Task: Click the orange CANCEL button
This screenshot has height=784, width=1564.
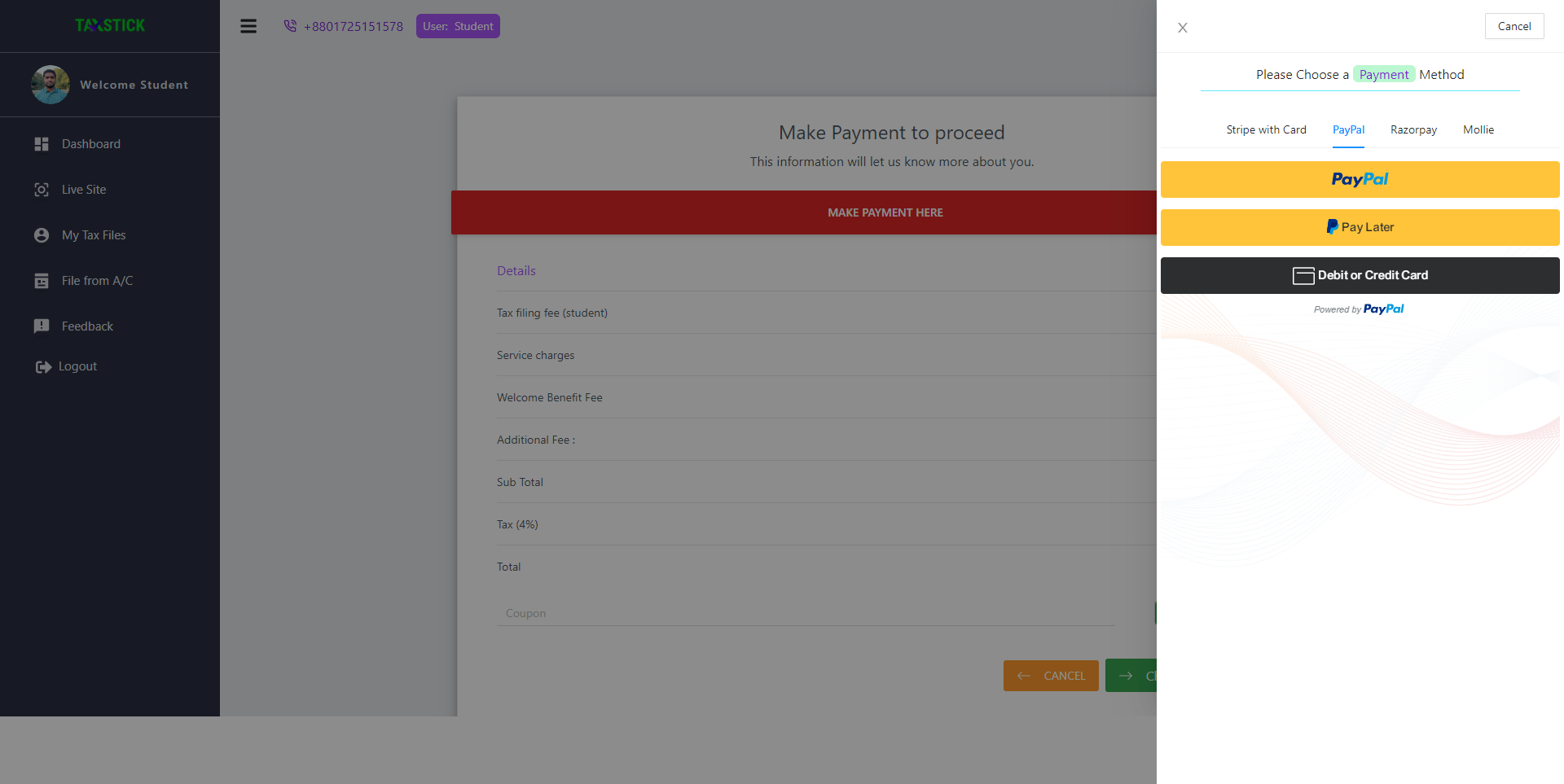Action: (x=1051, y=676)
